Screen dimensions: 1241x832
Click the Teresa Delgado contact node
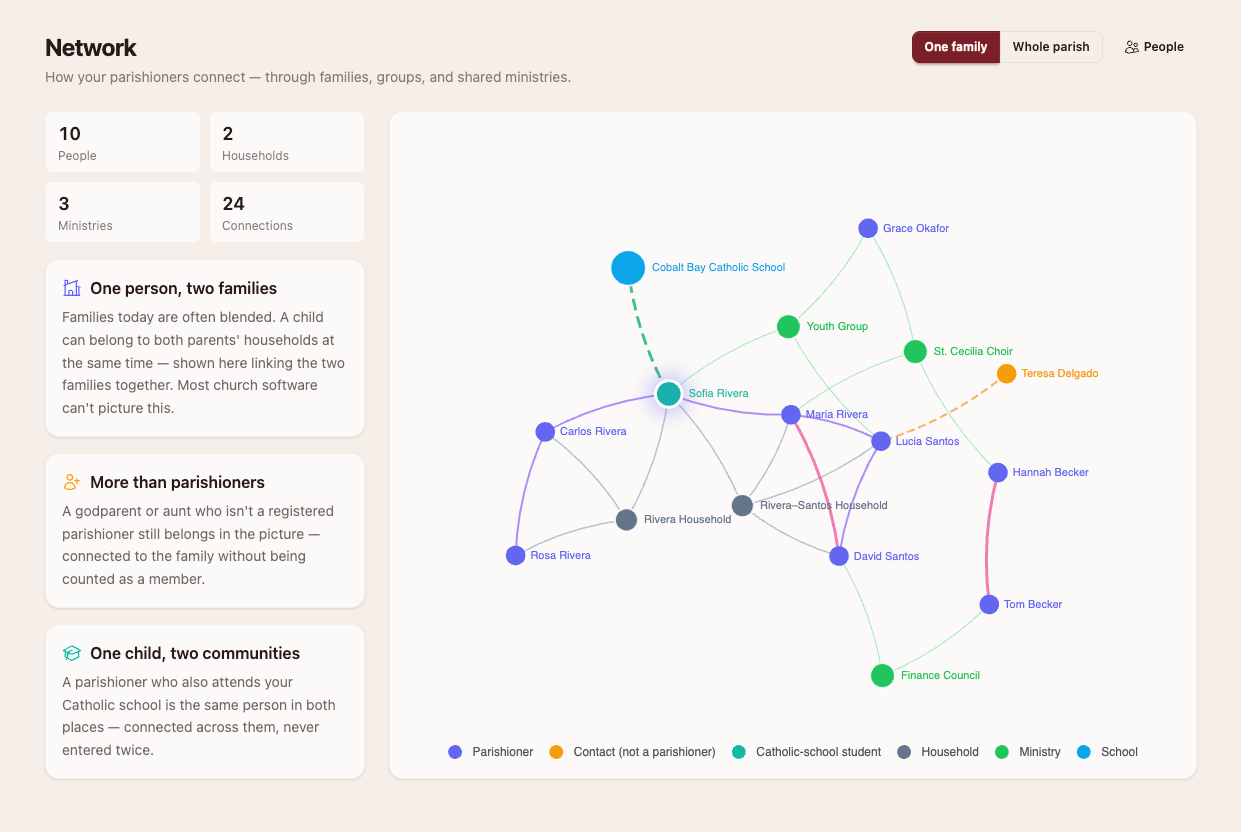1006,374
